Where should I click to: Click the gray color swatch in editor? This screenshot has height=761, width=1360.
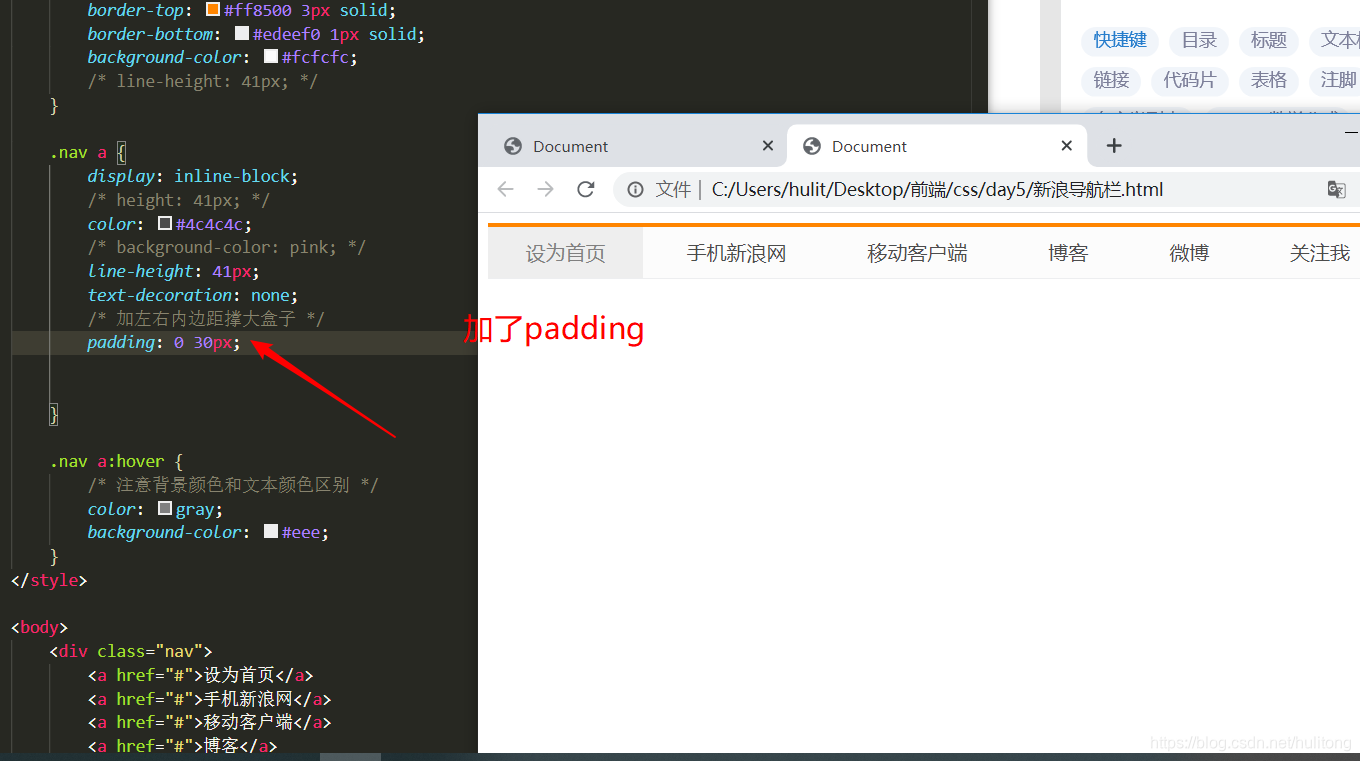[x=165, y=509]
